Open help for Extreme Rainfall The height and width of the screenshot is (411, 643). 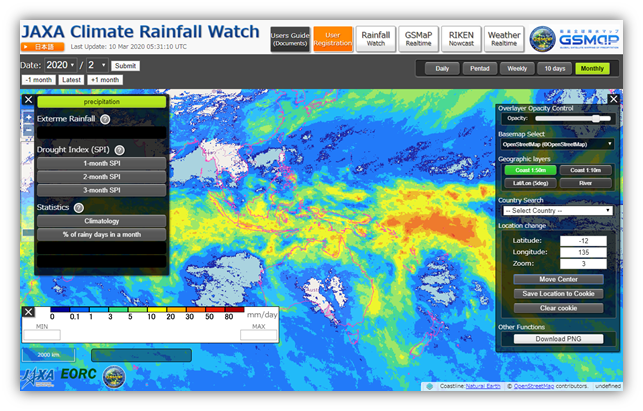coord(105,119)
